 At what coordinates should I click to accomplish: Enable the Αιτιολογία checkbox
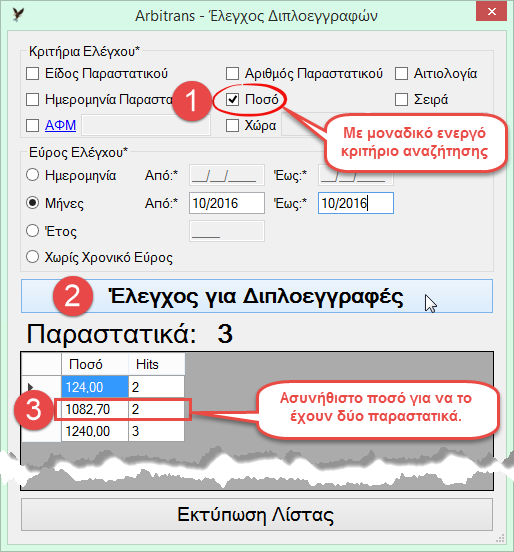point(401,74)
